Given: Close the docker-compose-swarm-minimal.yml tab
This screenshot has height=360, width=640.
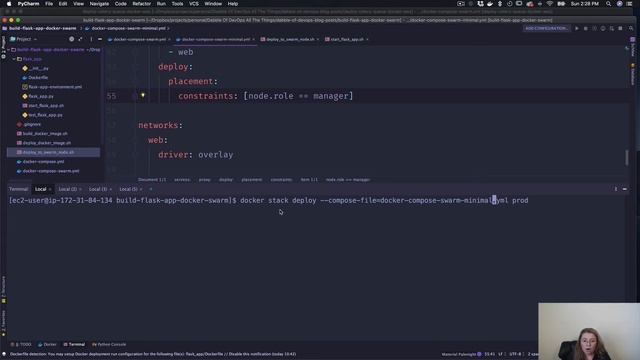Looking at the screenshot, I should pos(253,40).
